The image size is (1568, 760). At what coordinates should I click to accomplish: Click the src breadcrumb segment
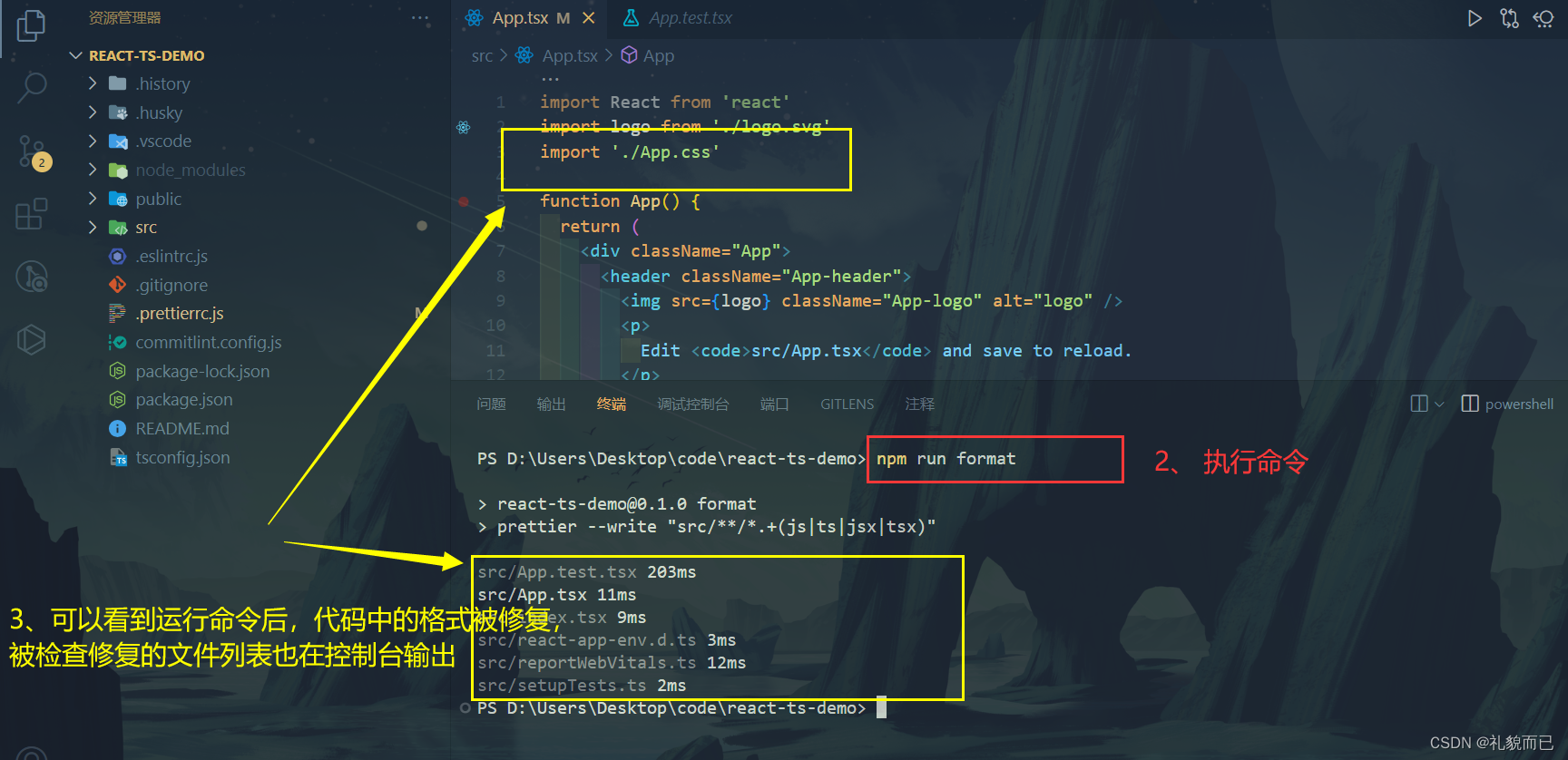tap(482, 55)
